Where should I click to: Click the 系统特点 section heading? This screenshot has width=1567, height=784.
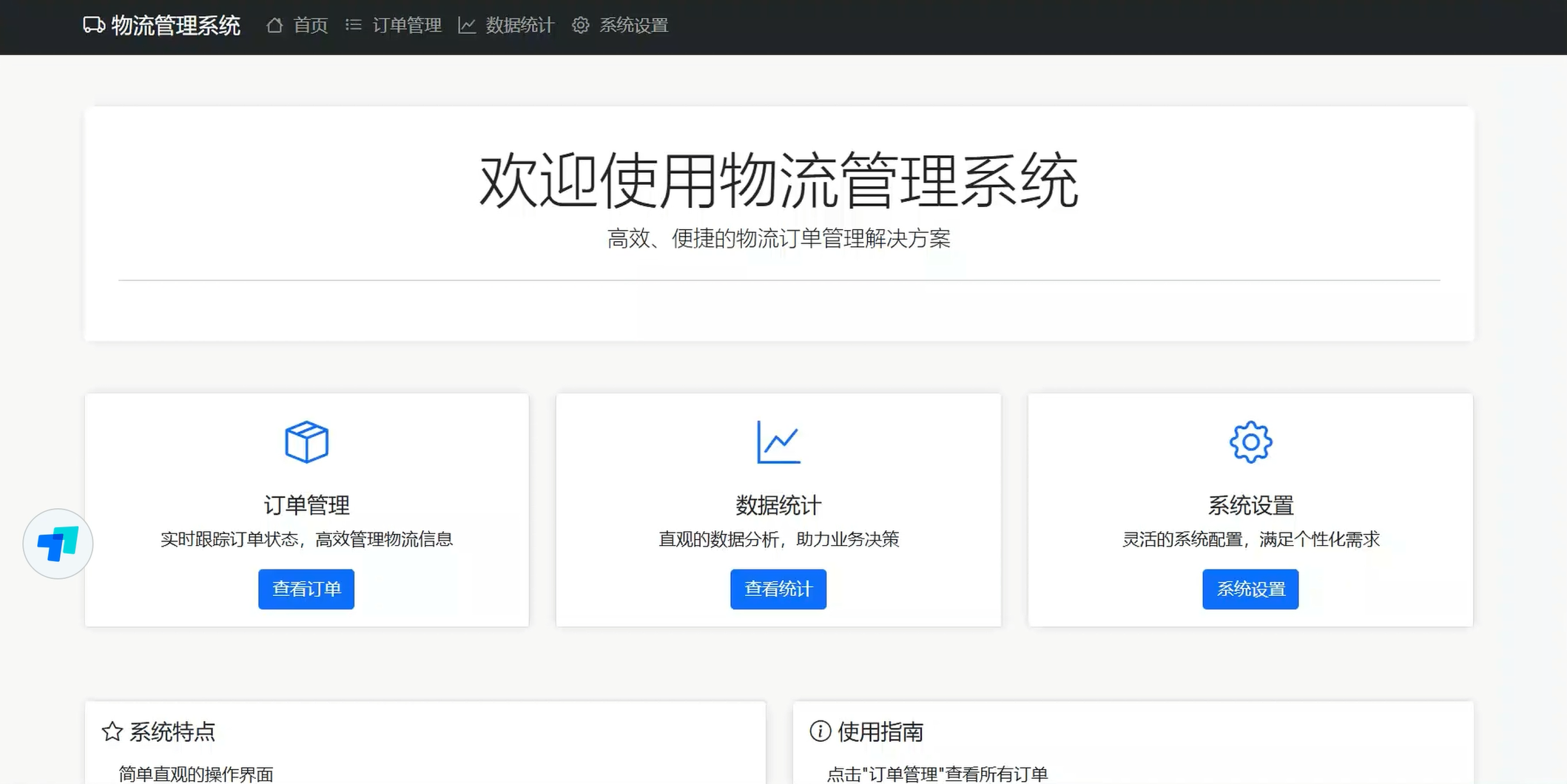[172, 731]
